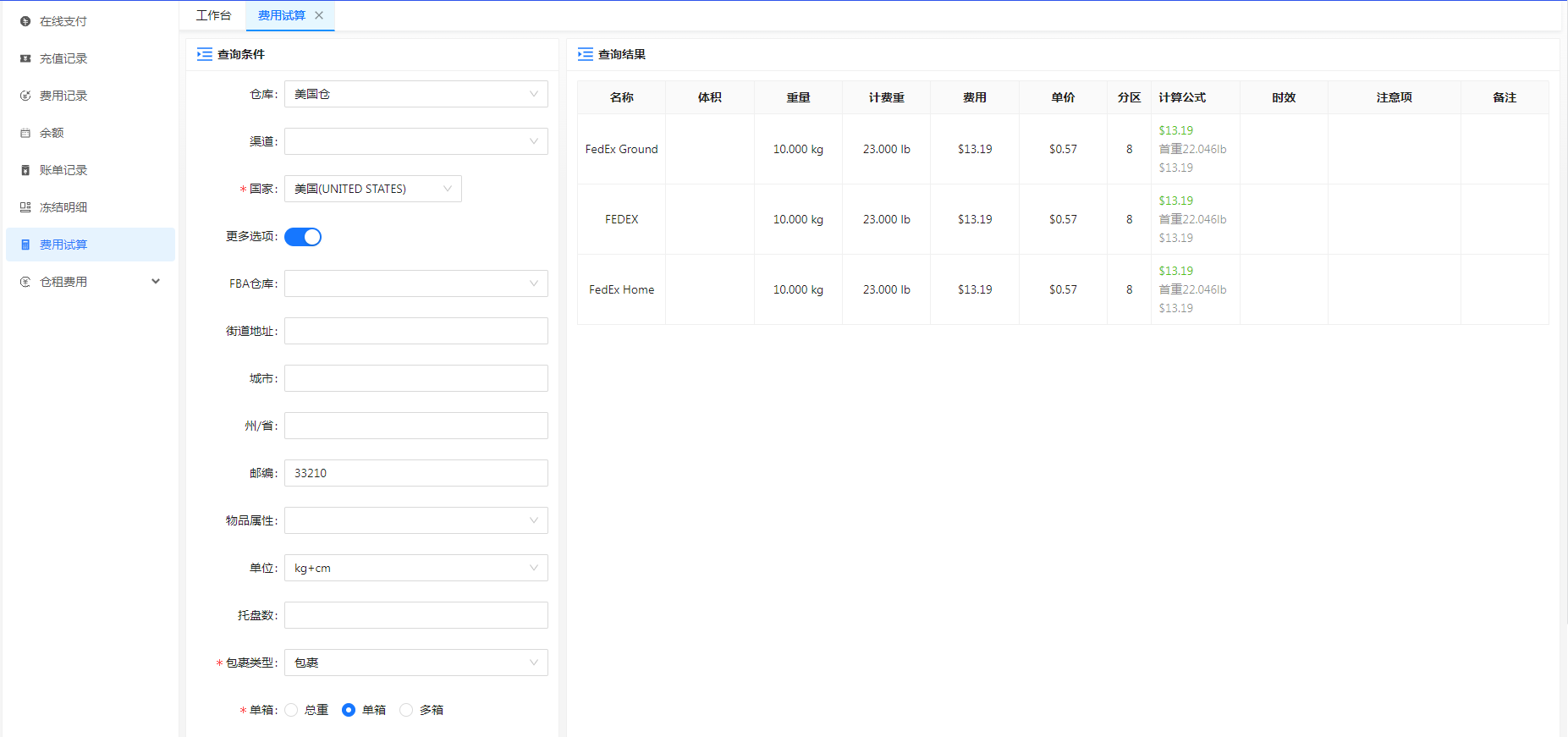The width and height of the screenshot is (1568, 737).
Task: Open the 单位 dropdown showing kg+cm
Action: (x=415, y=568)
